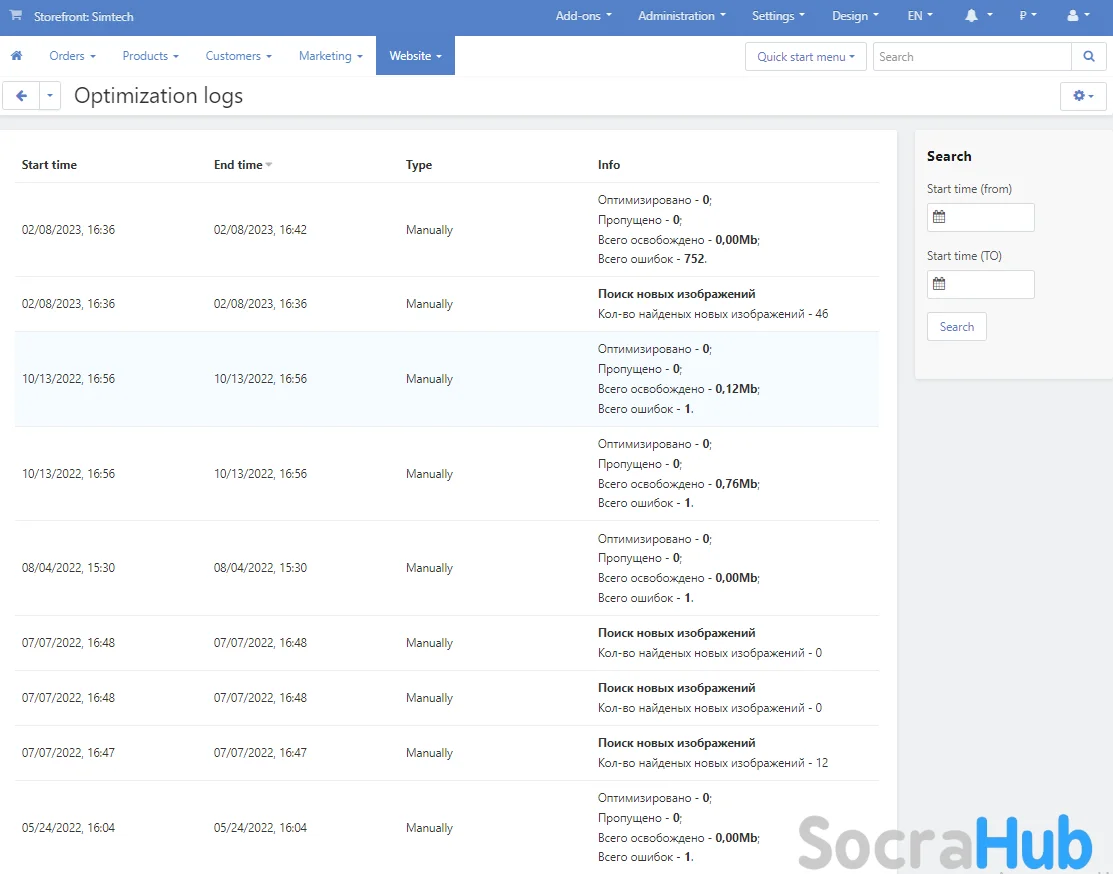Open the Add-ons menu
This screenshot has width=1113, height=874.
pyautogui.click(x=583, y=16)
